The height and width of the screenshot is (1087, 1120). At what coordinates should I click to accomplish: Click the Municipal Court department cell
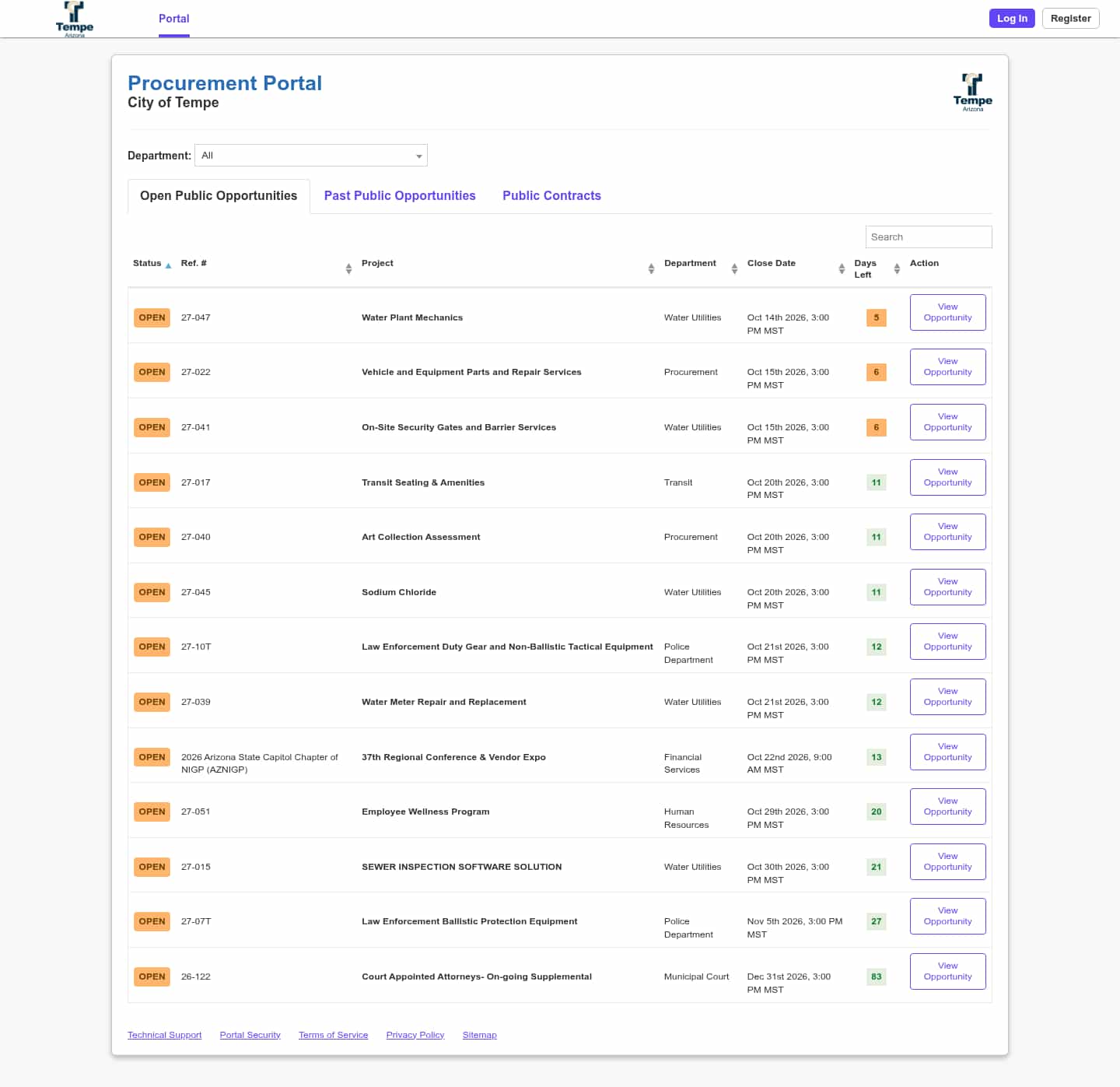click(697, 977)
